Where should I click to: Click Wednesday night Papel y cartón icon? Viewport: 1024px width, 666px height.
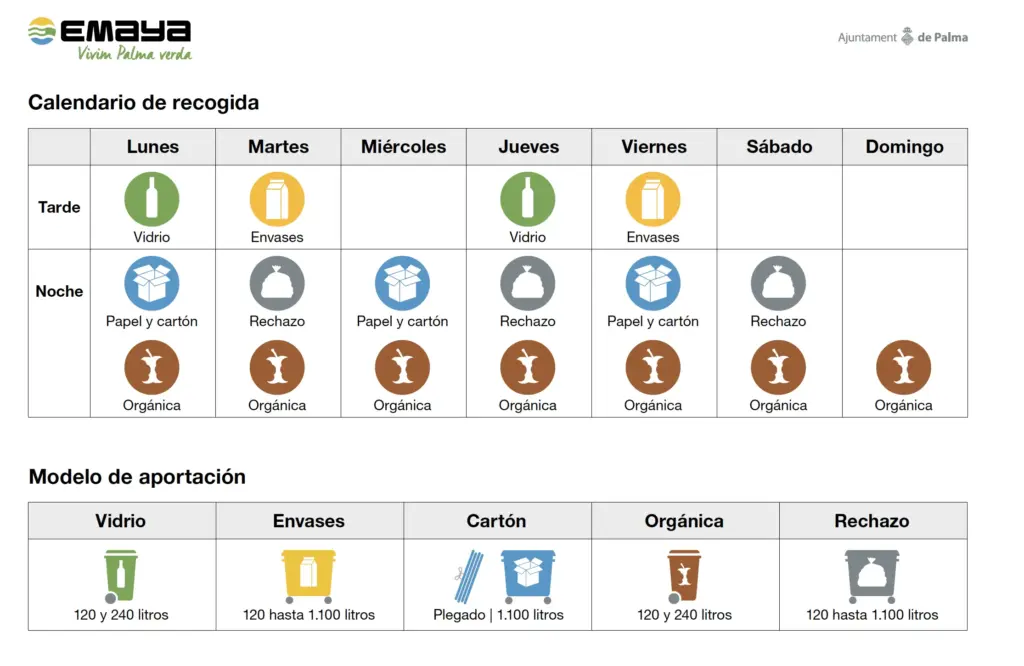click(x=402, y=283)
